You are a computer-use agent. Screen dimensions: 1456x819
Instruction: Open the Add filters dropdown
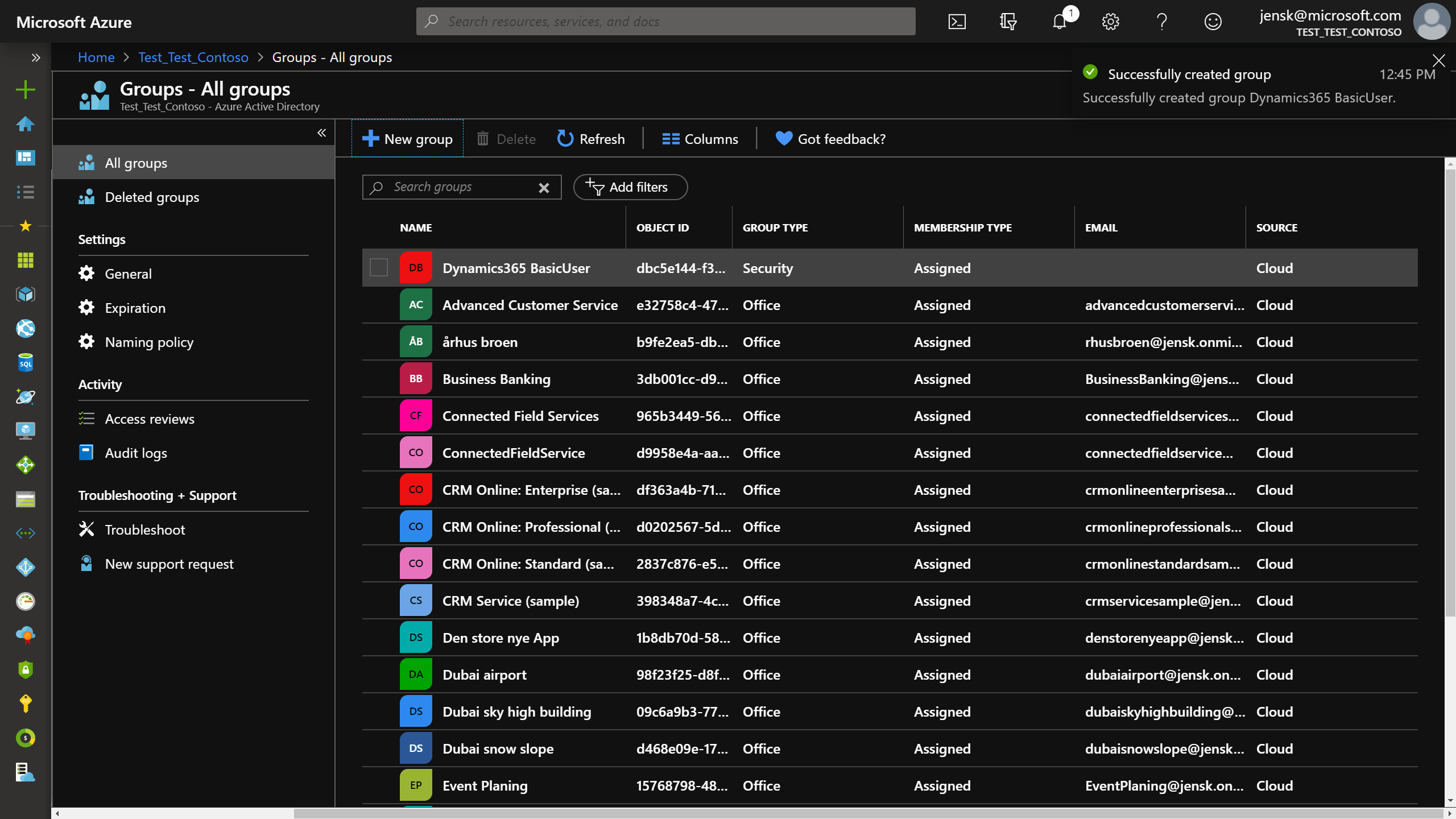click(630, 187)
